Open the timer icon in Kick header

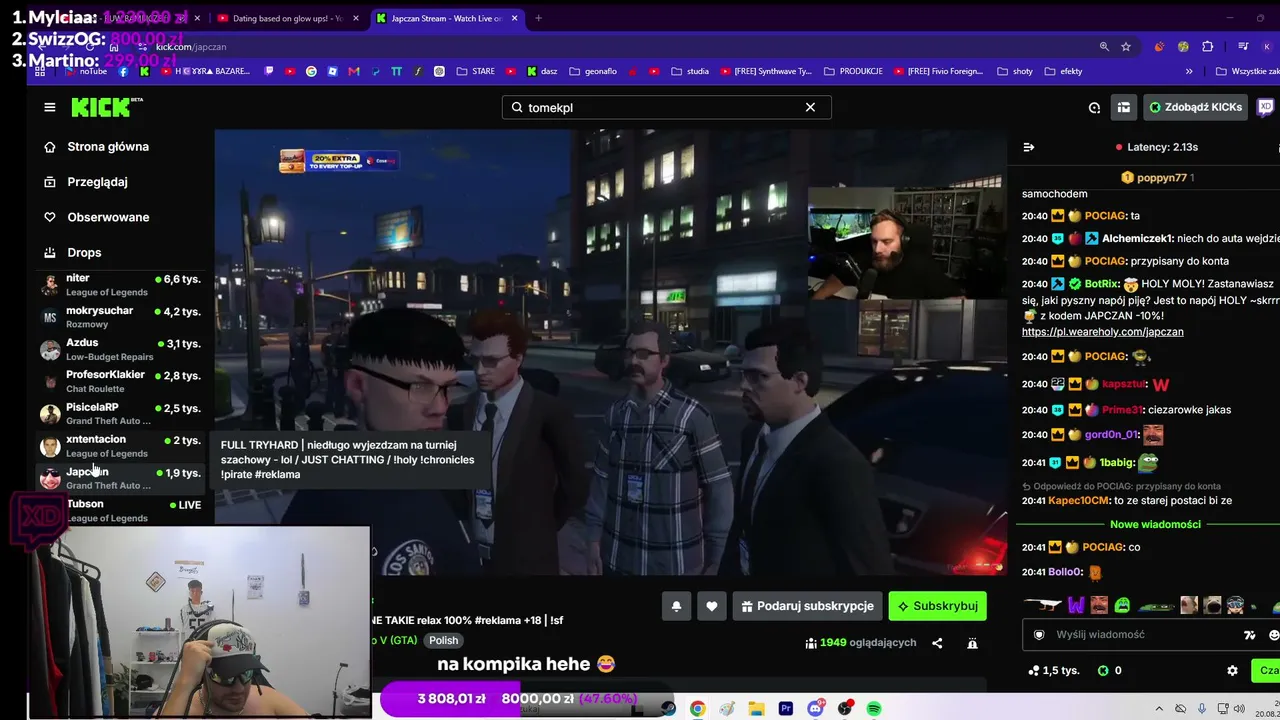[x=1094, y=107]
